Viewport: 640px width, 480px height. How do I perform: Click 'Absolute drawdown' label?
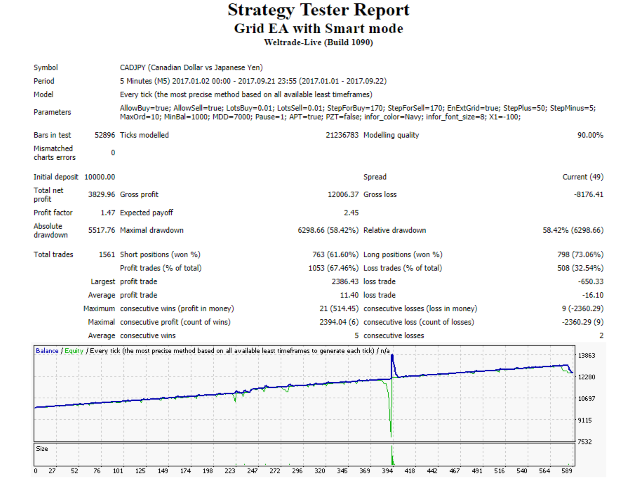tap(51, 231)
